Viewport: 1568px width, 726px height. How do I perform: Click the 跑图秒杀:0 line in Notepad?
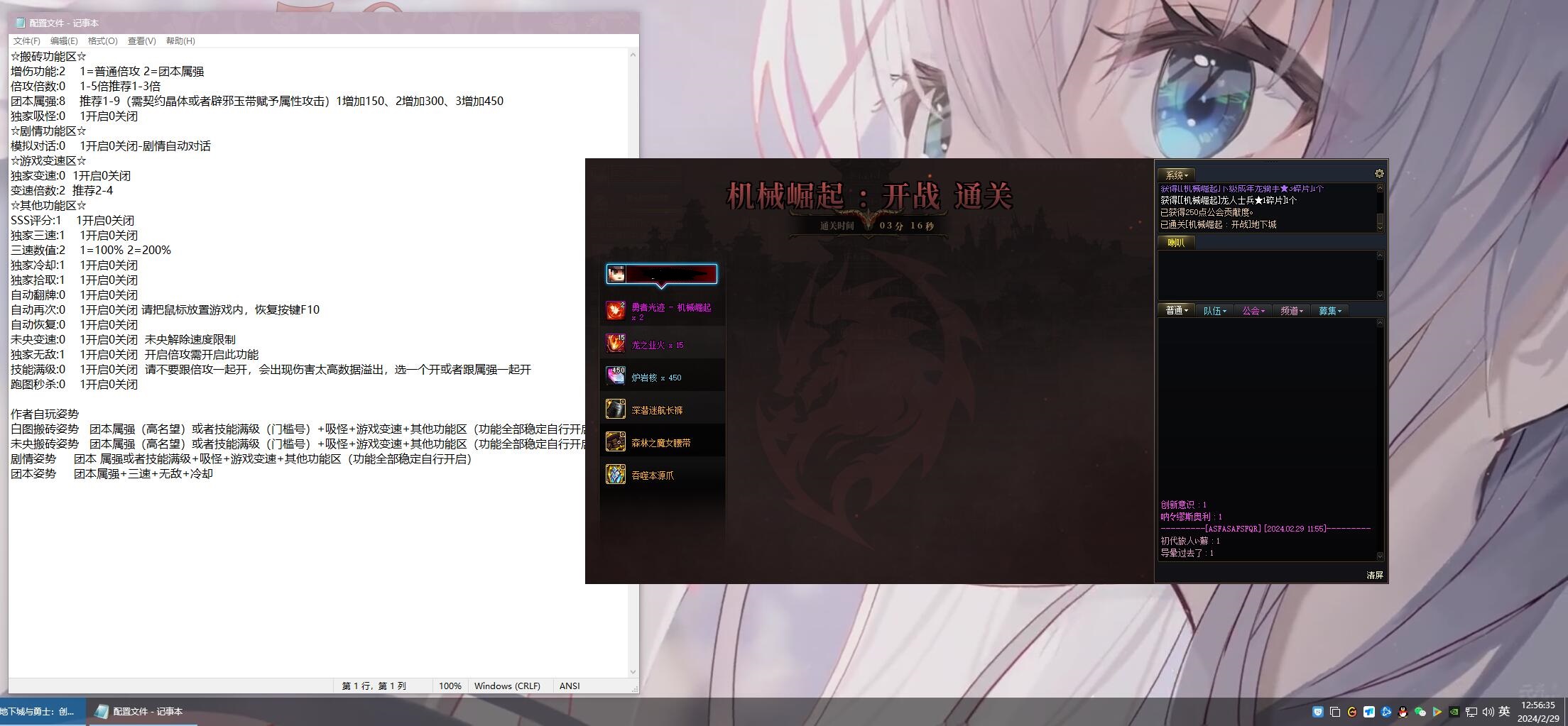(x=75, y=385)
